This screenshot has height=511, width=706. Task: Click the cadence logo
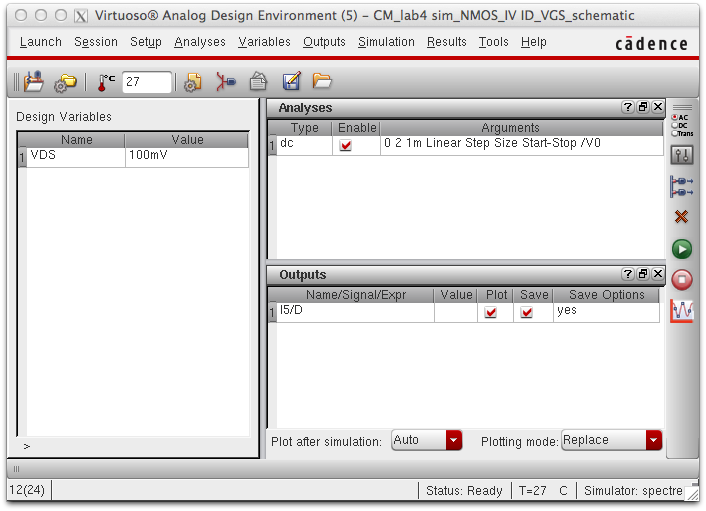tap(651, 44)
